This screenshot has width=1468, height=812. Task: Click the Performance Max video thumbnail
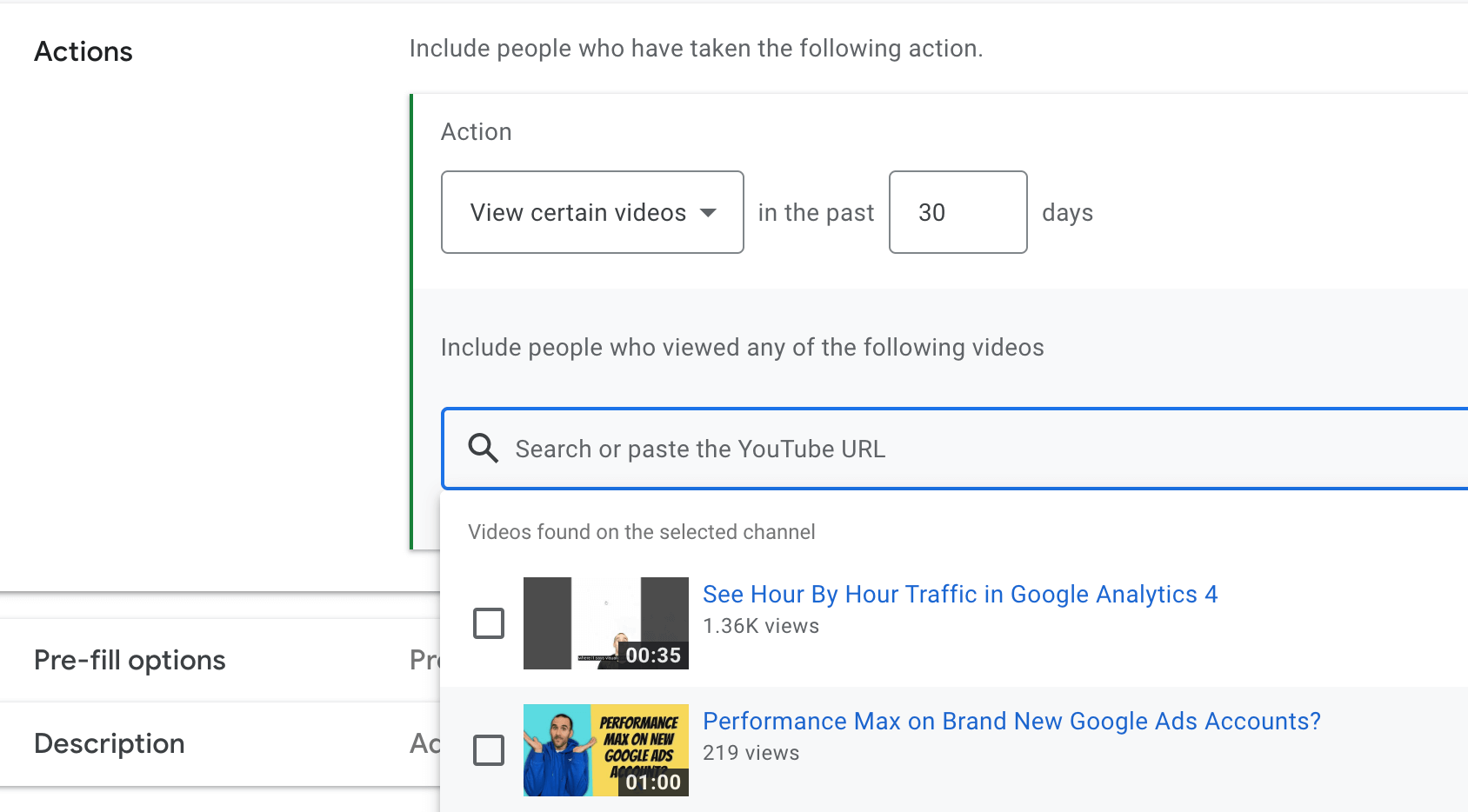coord(605,749)
